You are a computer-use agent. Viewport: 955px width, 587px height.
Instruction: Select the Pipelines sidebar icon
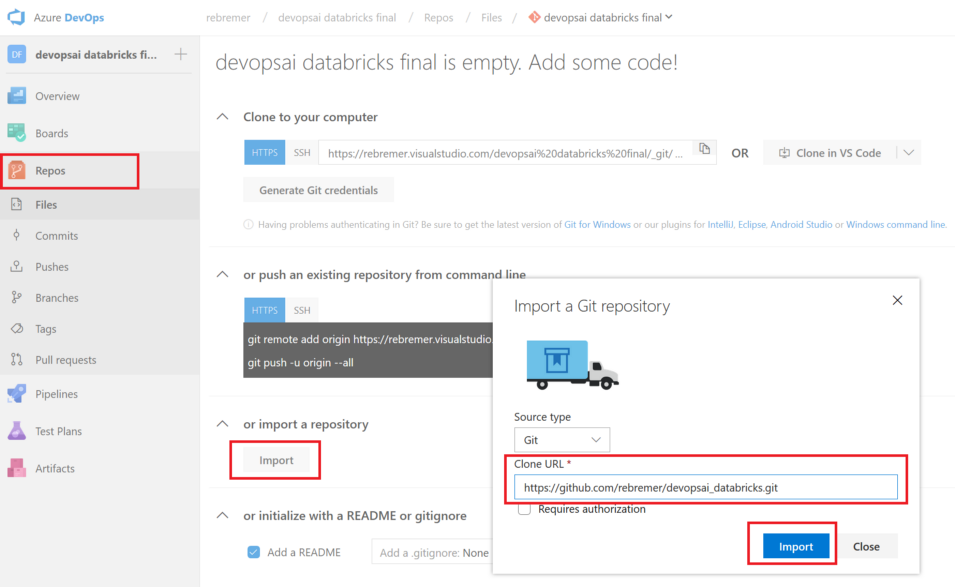coord(16,394)
